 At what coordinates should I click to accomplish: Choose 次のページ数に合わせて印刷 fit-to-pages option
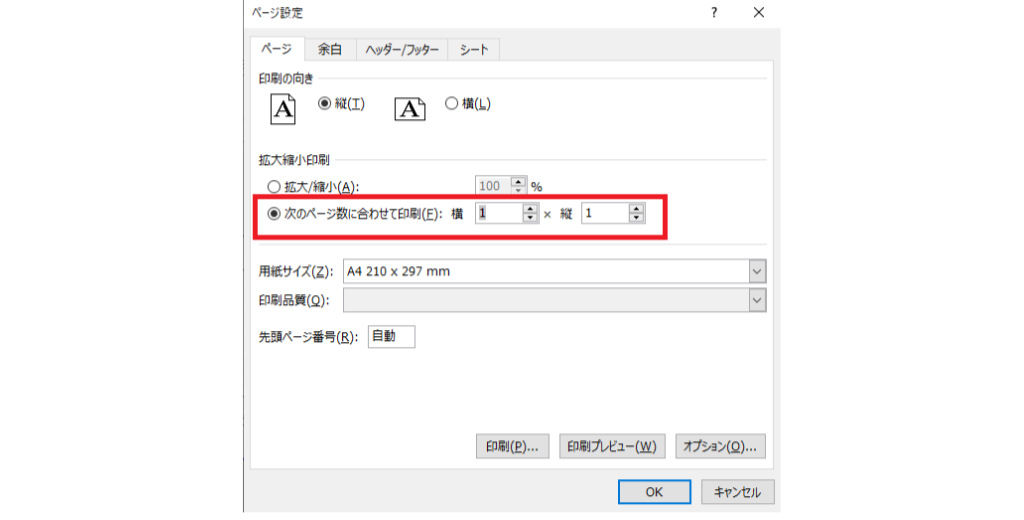(x=274, y=213)
